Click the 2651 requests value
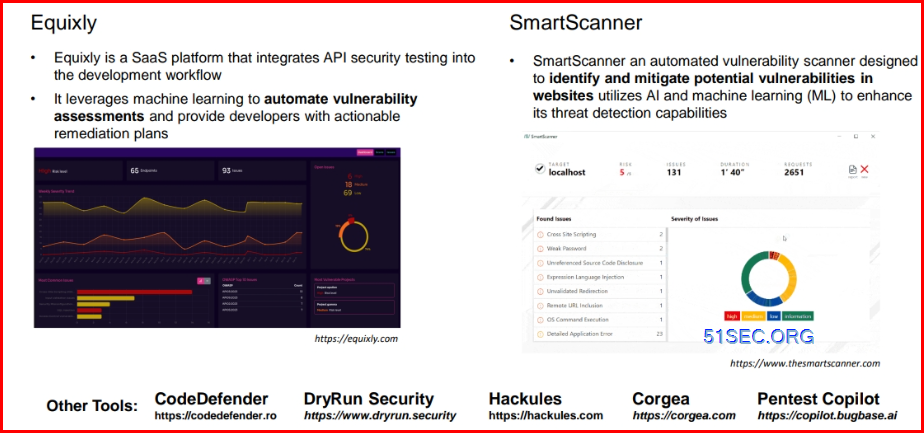The height and width of the screenshot is (433, 924). coord(794,173)
